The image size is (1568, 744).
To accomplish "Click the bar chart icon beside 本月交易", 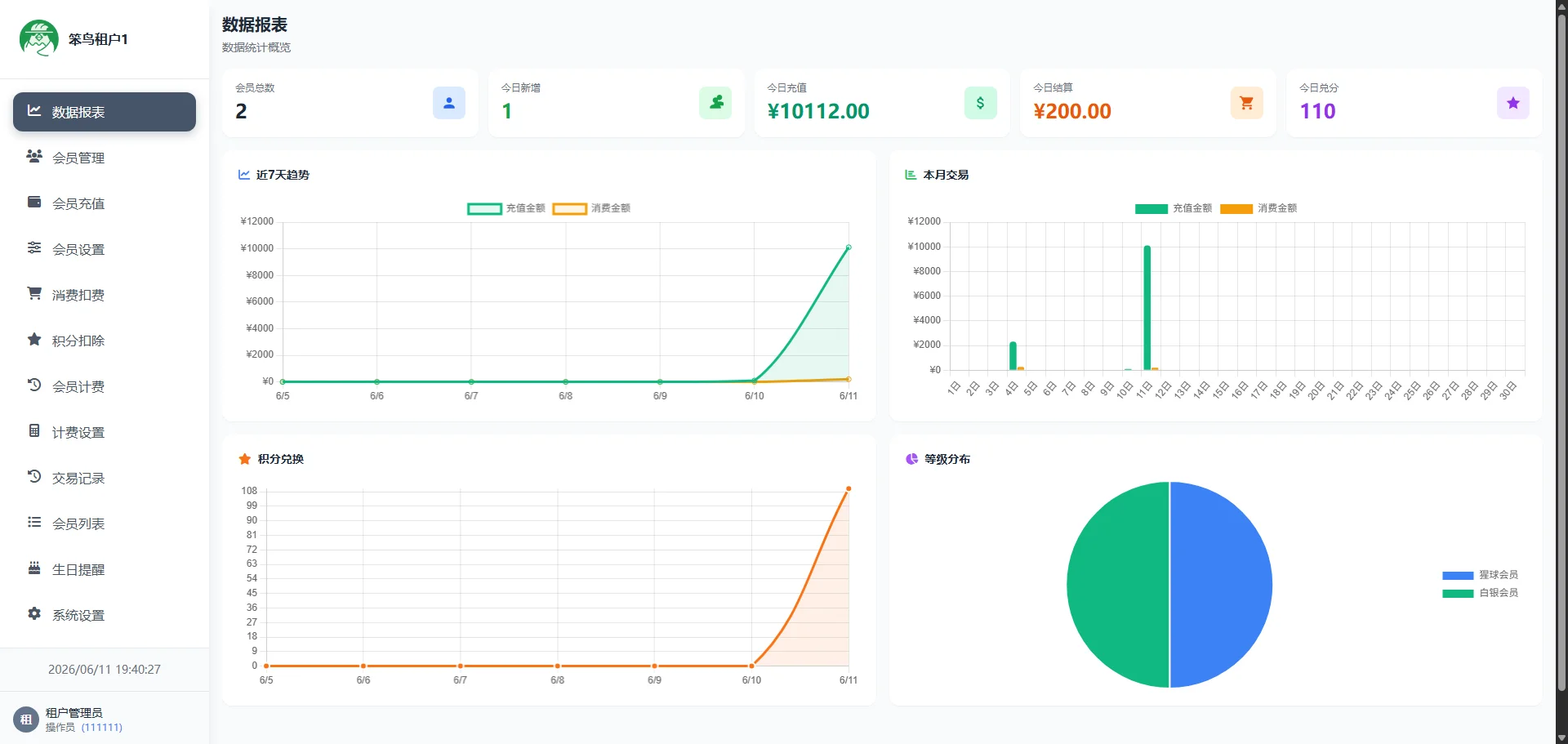I will pos(911,175).
